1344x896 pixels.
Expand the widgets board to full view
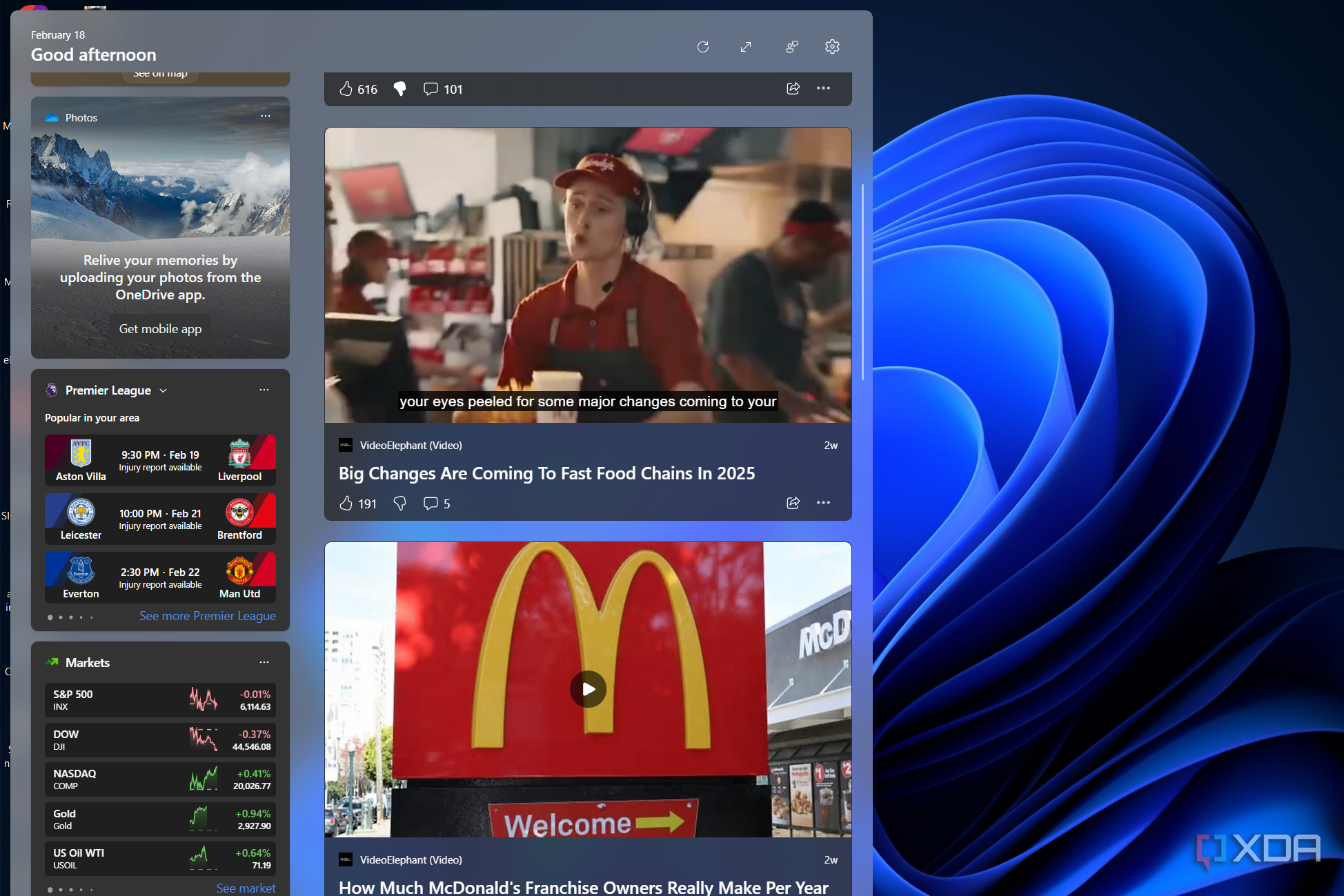(x=746, y=47)
